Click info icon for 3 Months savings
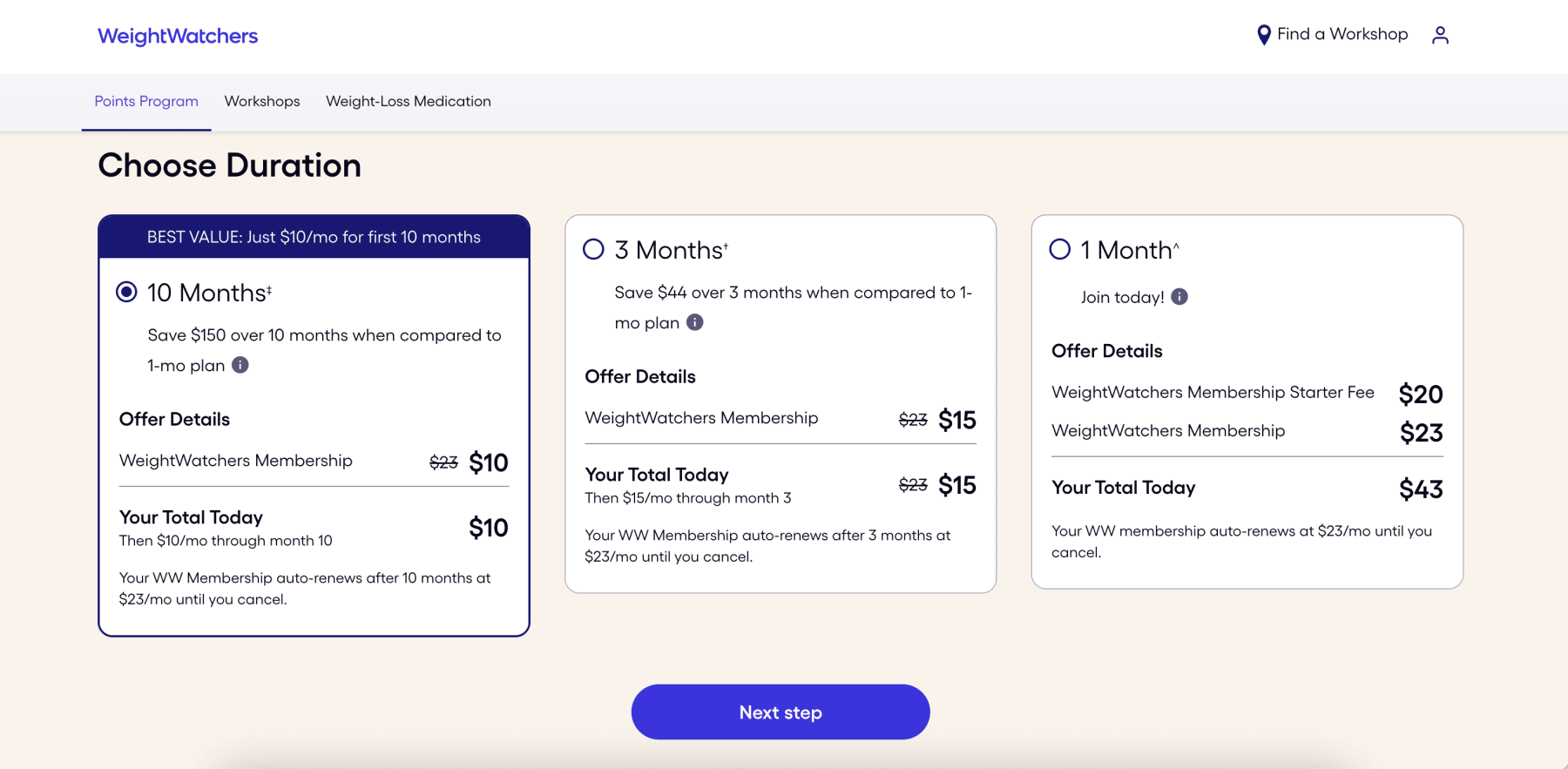This screenshot has width=1568, height=769. (694, 322)
